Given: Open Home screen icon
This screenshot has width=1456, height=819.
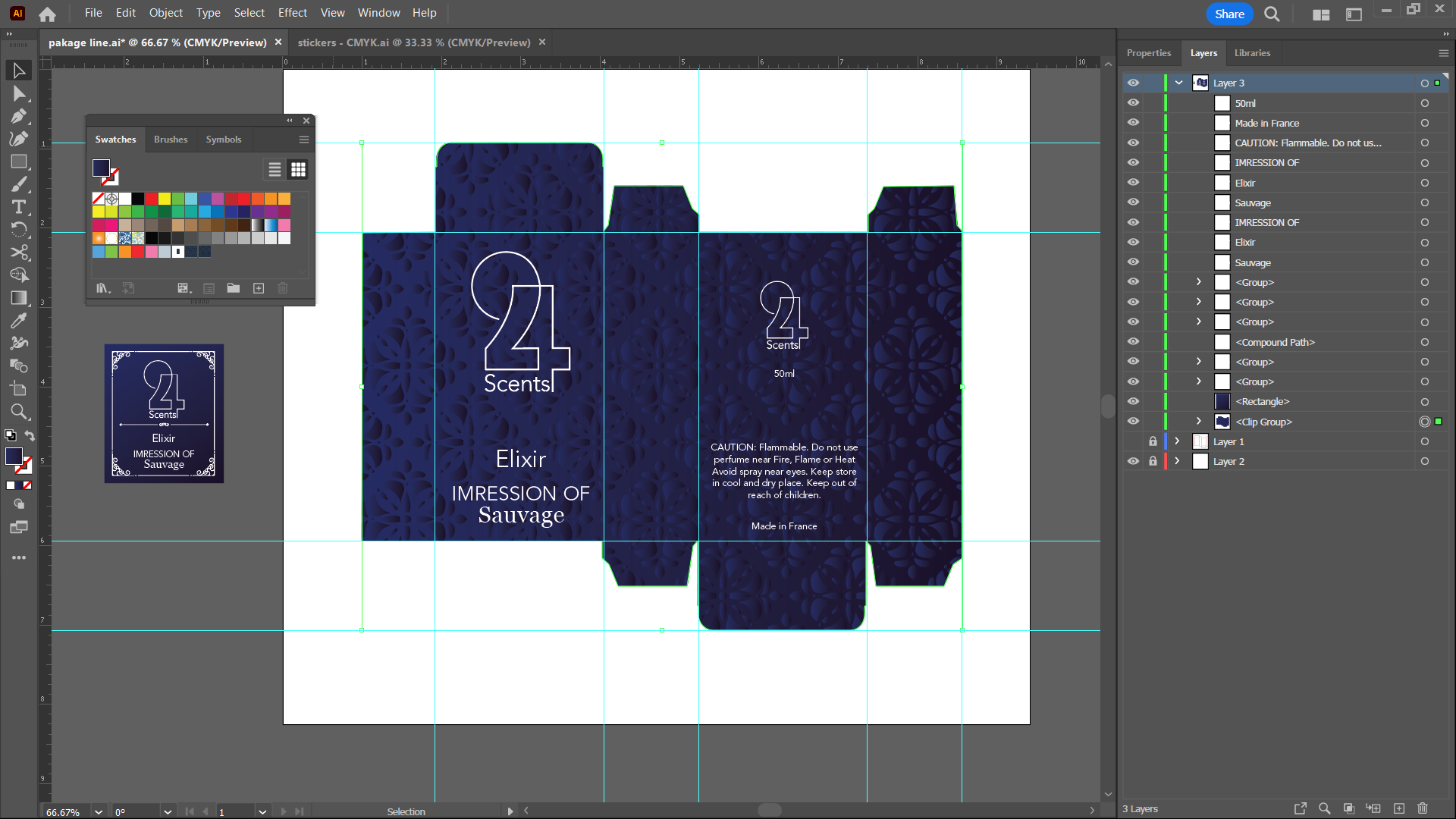Looking at the screenshot, I should tap(47, 14).
